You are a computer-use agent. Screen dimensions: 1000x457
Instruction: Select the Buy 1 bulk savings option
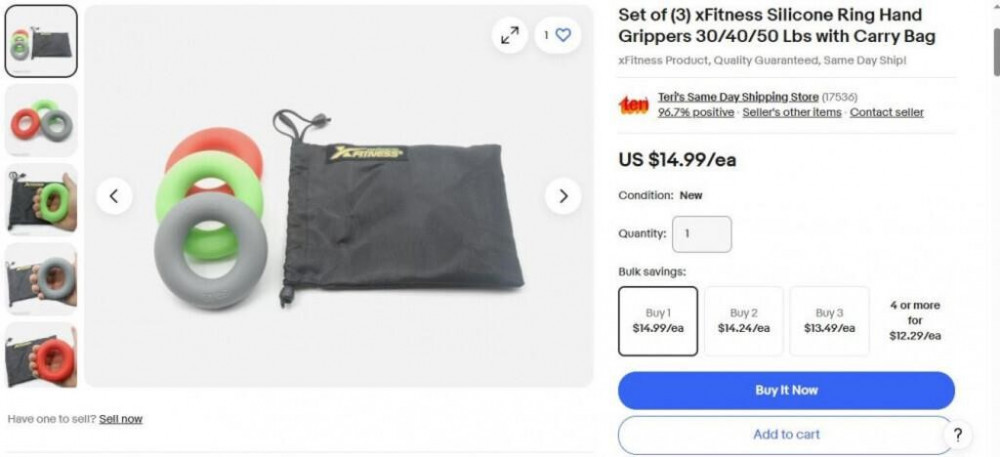[658, 321]
